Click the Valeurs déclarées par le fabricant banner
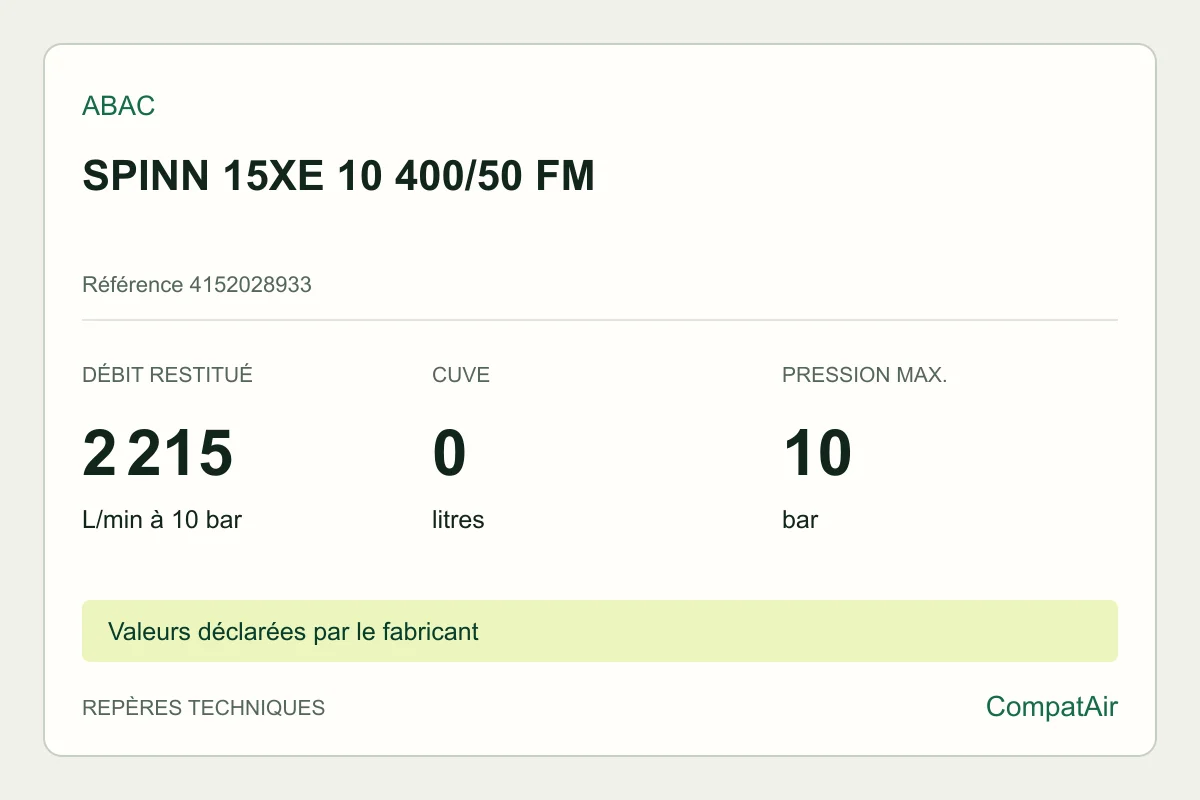The height and width of the screenshot is (800, 1200). click(x=600, y=631)
